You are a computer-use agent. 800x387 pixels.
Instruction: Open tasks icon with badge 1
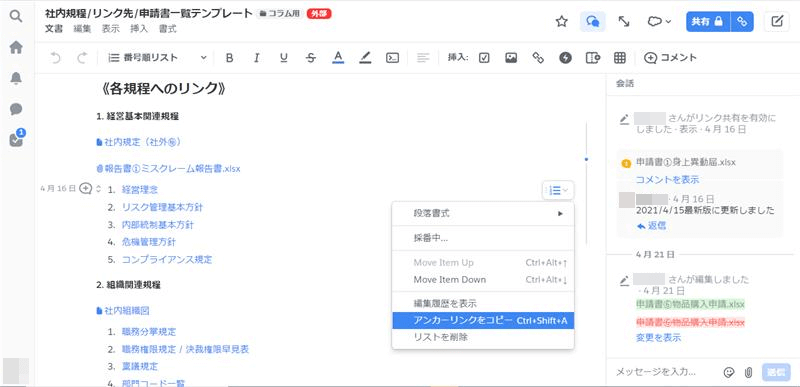[16, 139]
